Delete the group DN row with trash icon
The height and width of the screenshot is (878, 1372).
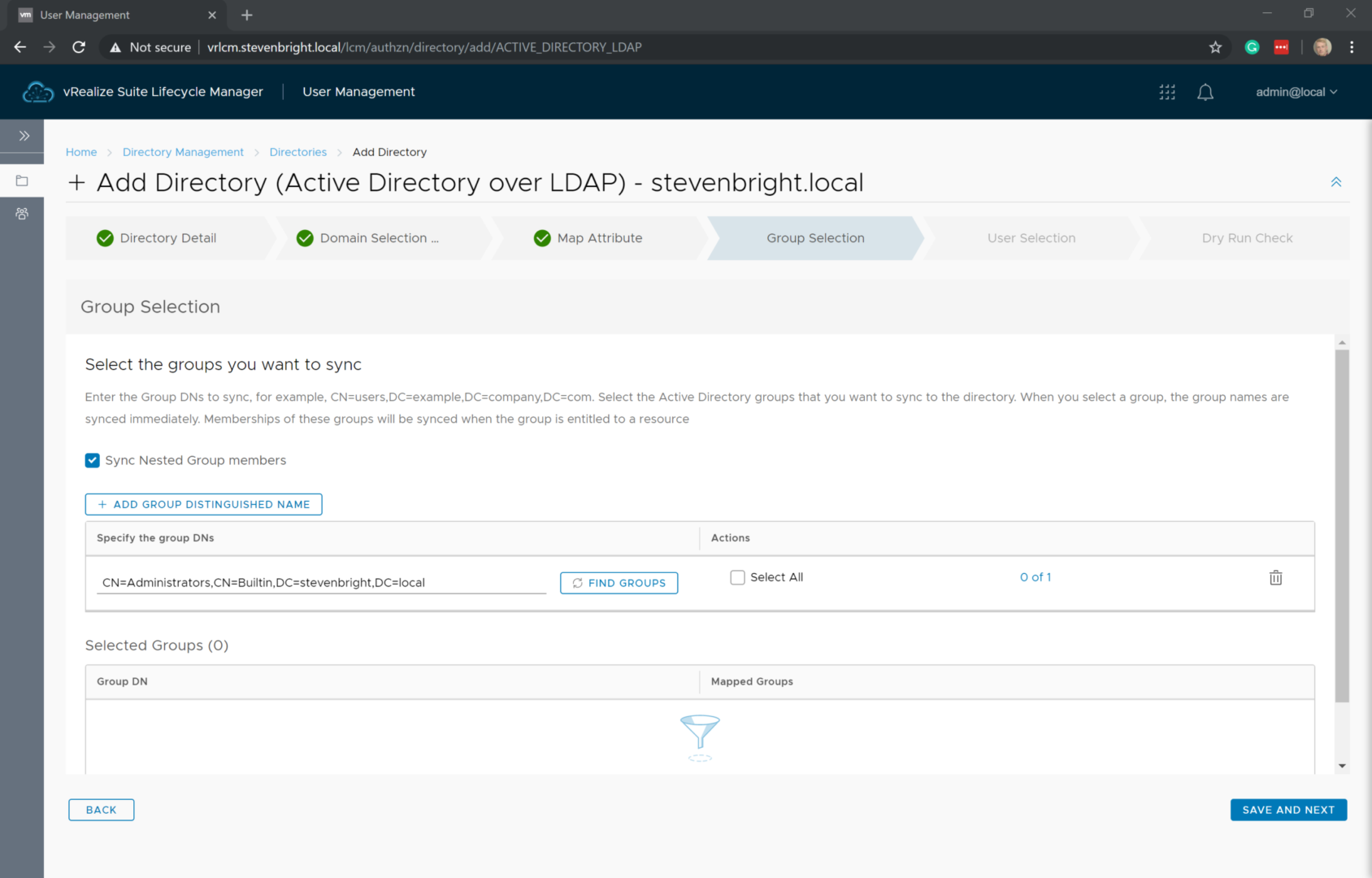(1275, 578)
